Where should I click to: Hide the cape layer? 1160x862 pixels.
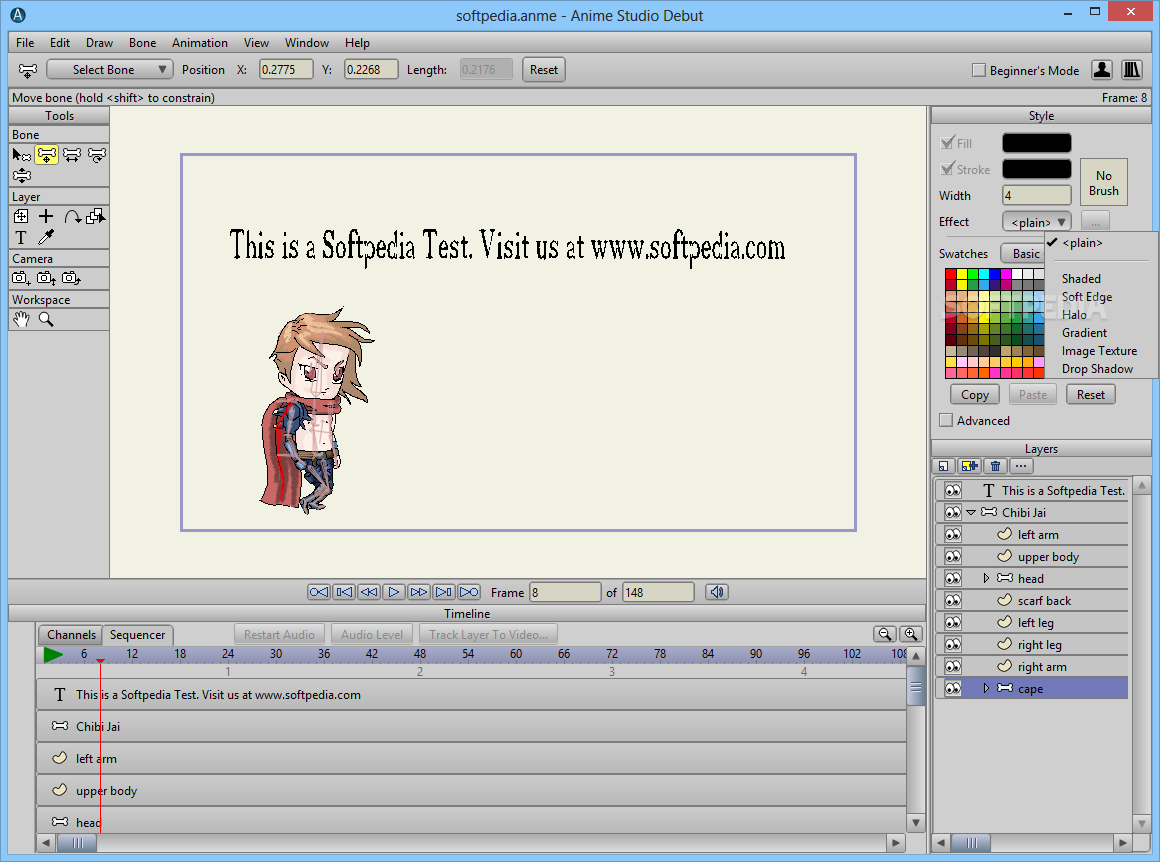953,689
